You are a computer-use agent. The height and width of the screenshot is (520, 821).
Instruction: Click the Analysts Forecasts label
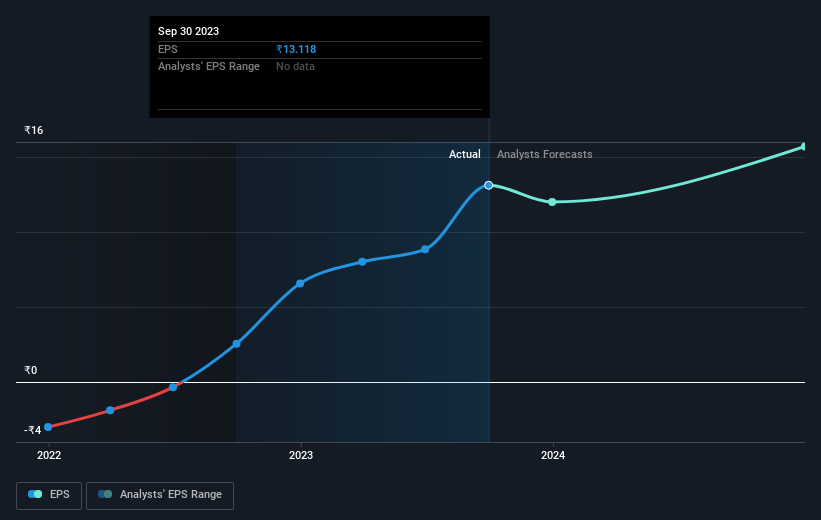[545, 154]
